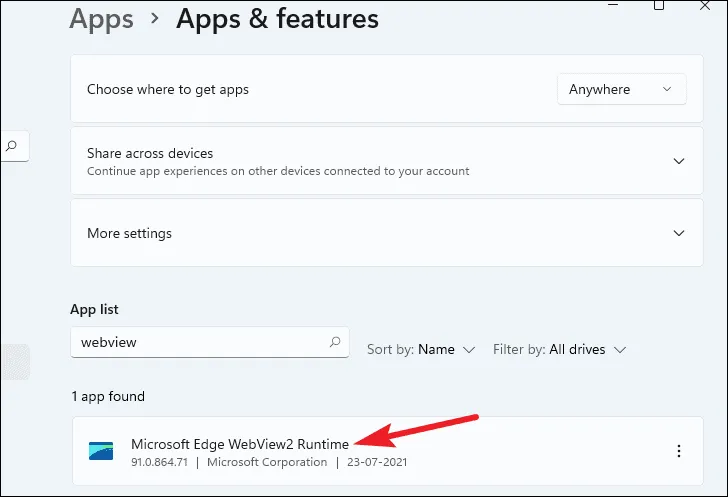The width and height of the screenshot is (728, 497).
Task: Click the Share across devices label
Action: tap(150, 153)
